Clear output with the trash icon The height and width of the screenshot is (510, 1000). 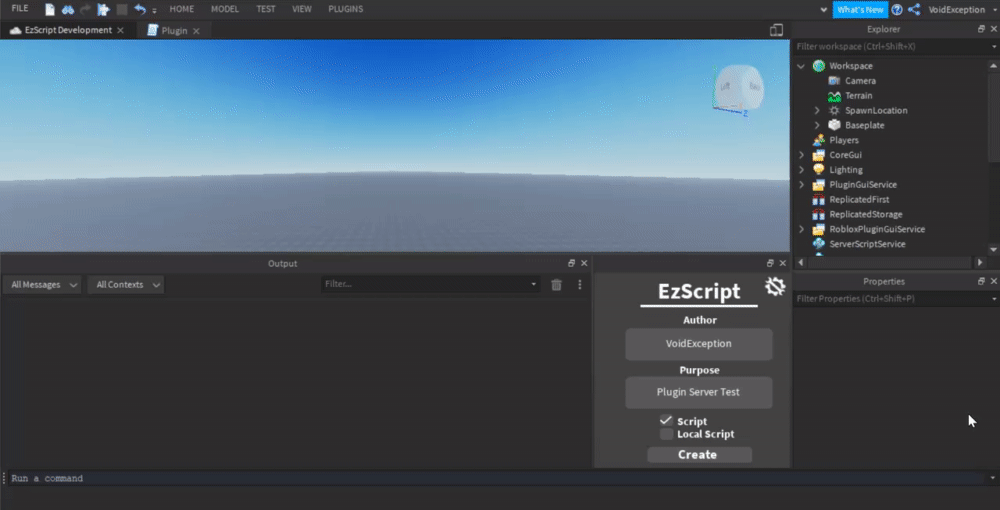click(x=557, y=284)
